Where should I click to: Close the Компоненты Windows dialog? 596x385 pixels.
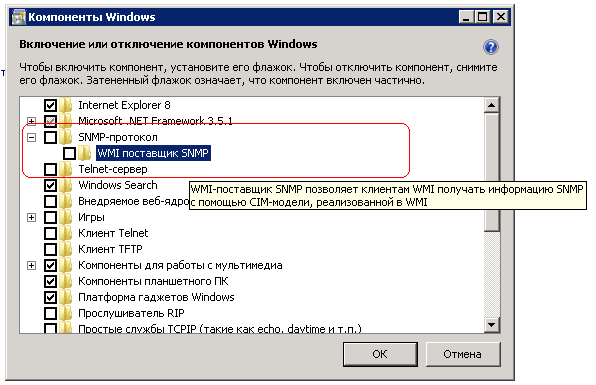(x=501, y=17)
